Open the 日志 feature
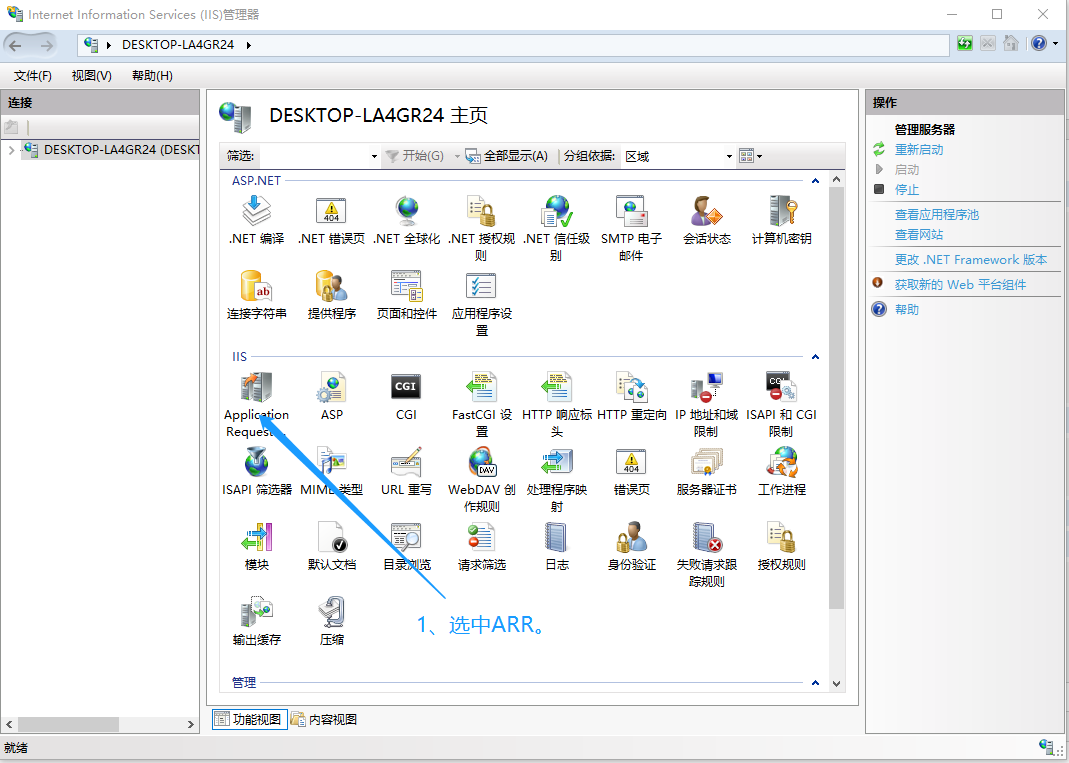This screenshot has width=1069, height=763. point(556,546)
